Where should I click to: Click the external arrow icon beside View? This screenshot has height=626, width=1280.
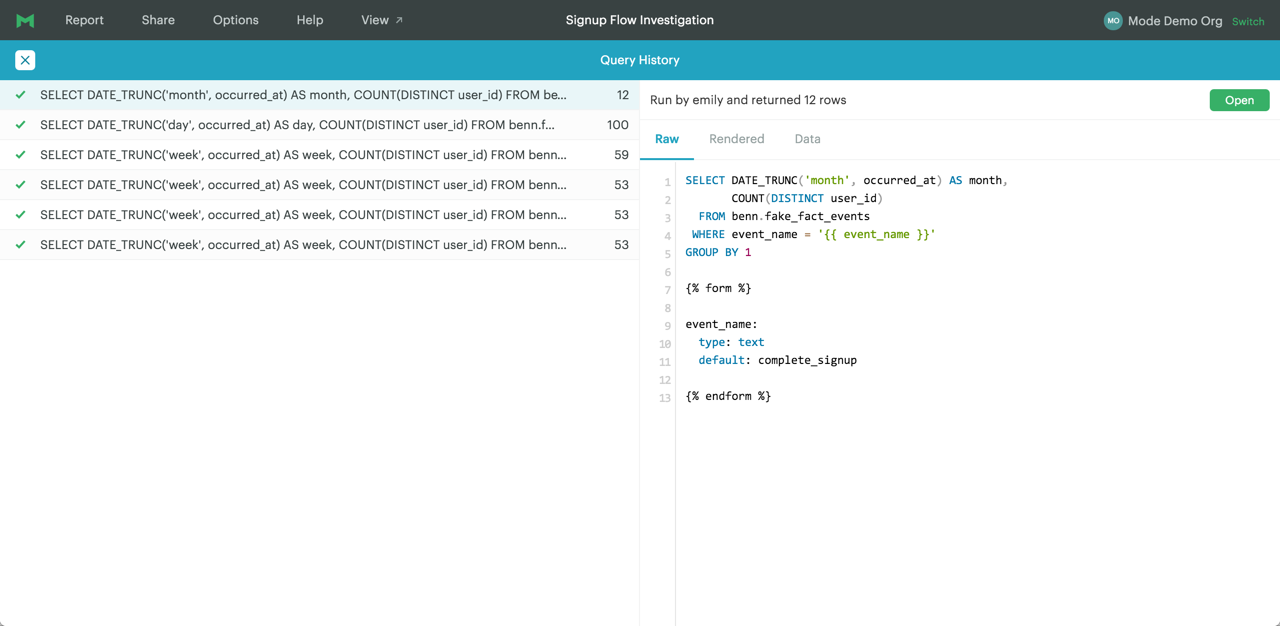(x=399, y=20)
